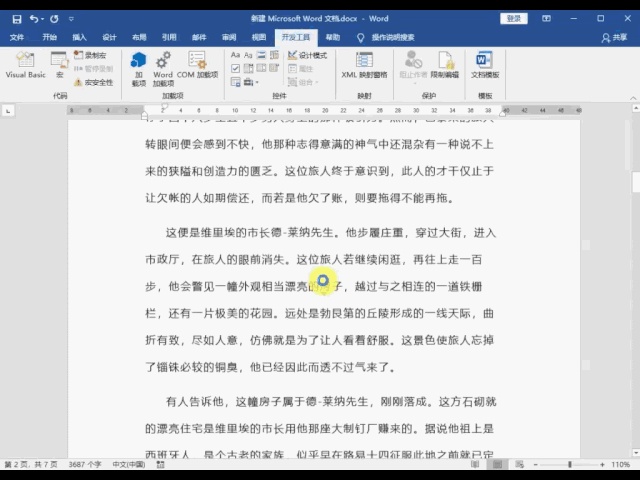Switch to web layout view
This screenshot has height=480, width=640.
(520, 464)
